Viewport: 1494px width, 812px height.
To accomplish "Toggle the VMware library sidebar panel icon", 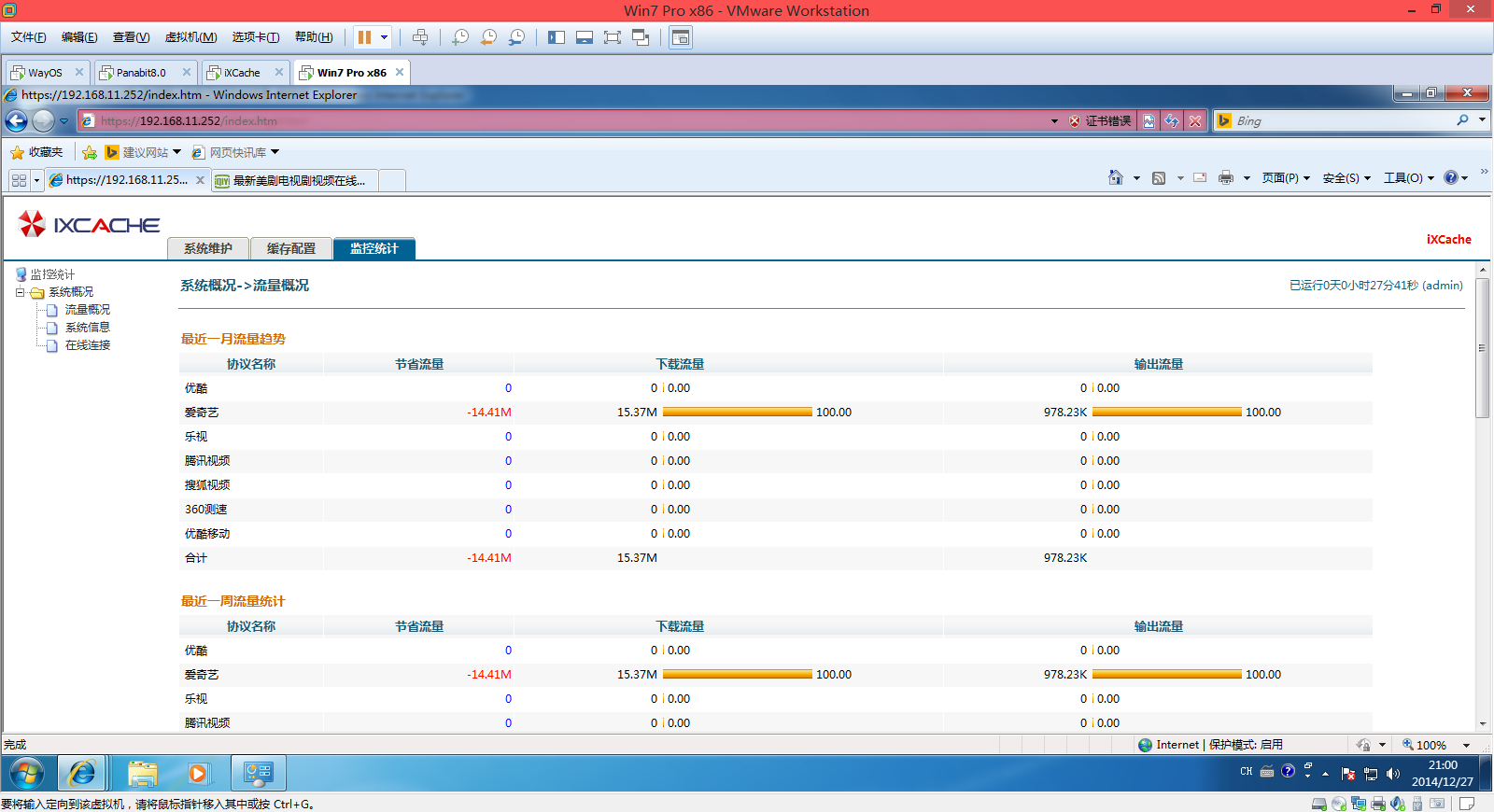I will pyautogui.click(x=557, y=37).
